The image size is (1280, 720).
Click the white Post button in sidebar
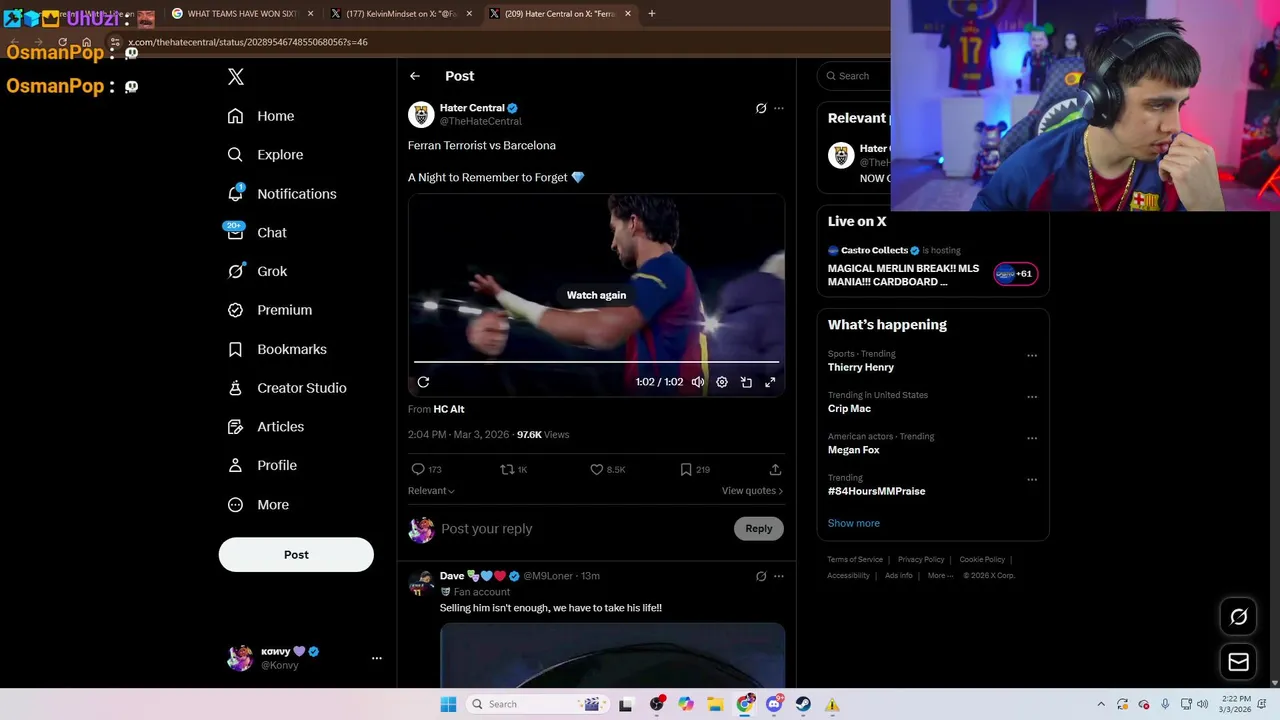click(x=296, y=555)
